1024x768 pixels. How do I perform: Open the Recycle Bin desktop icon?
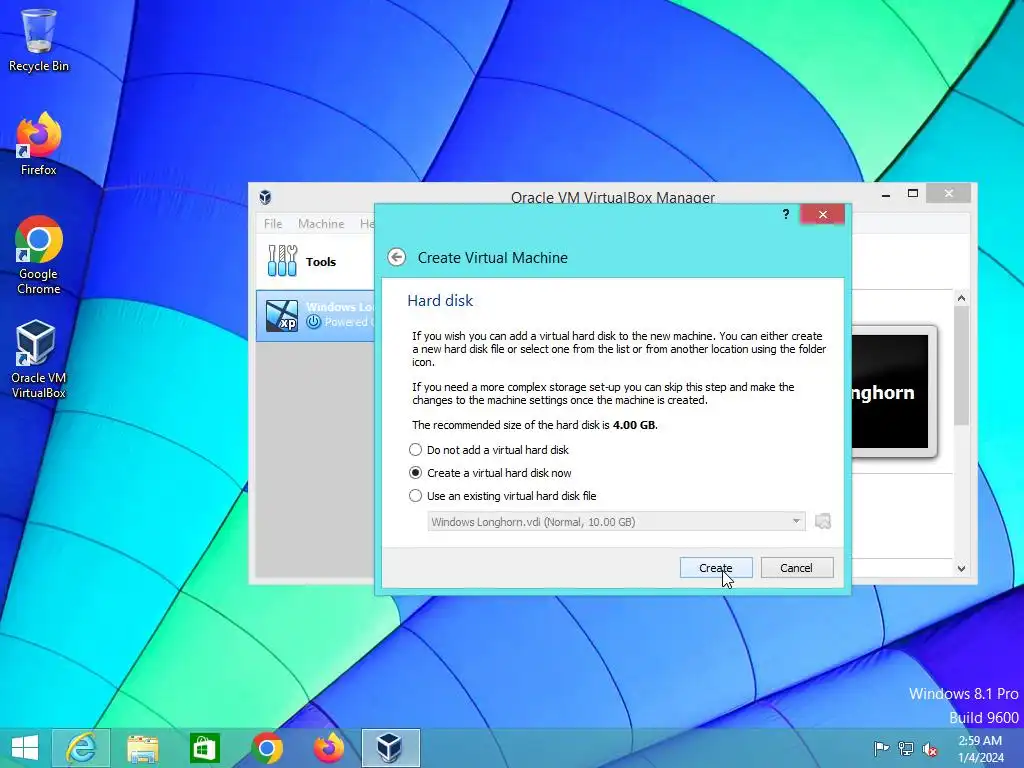pyautogui.click(x=39, y=40)
